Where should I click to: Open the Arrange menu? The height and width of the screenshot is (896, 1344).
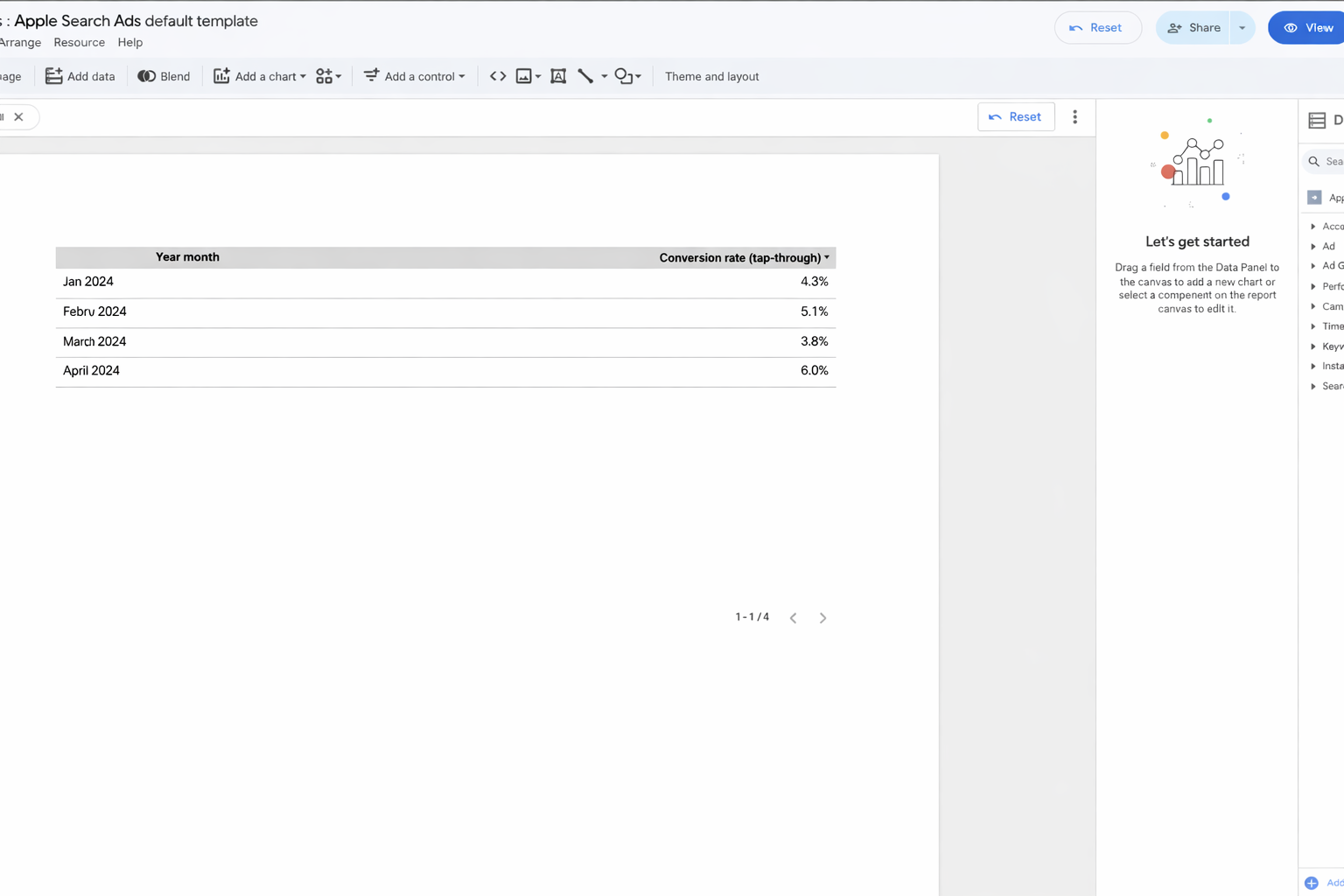tap(20, 42)
